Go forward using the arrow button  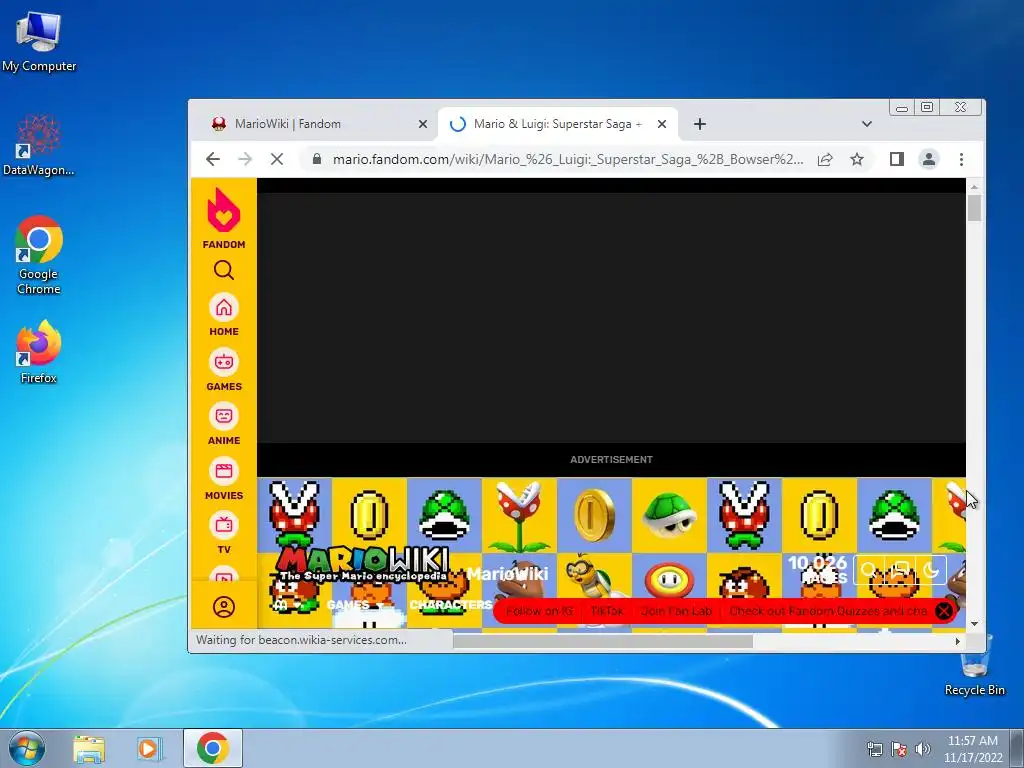245,159
